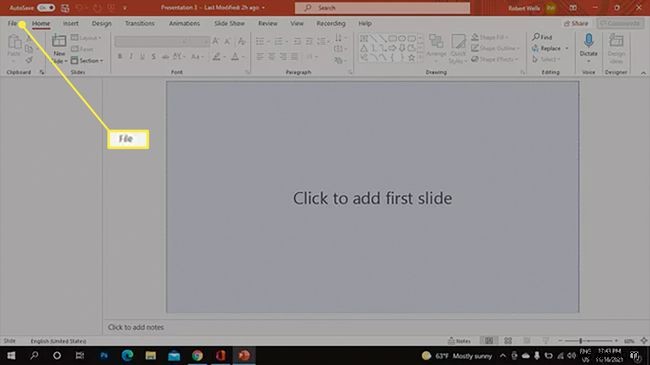This screenshot has width=650, height=365.
Task: Toggle text Shadow formatting
Action: coord(153,56)
